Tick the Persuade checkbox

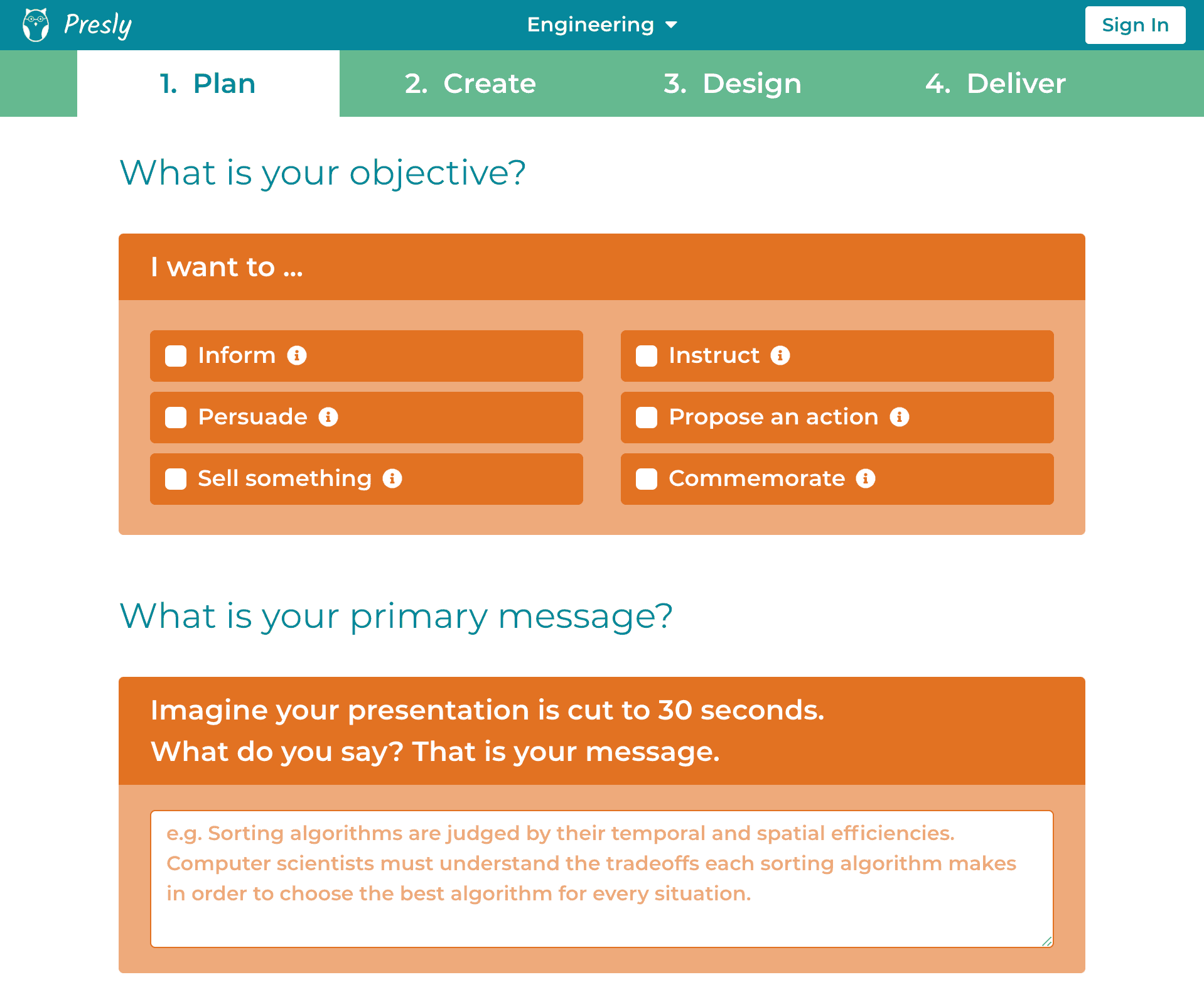176,418
